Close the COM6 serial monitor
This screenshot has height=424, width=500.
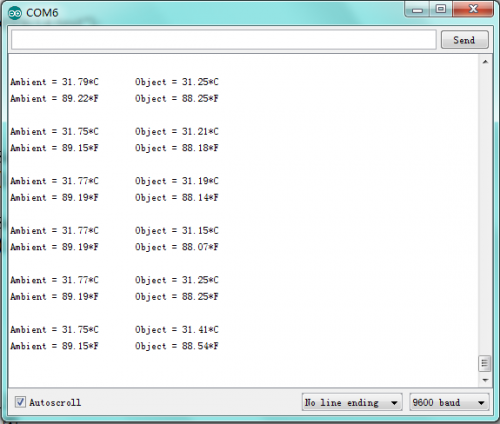point(473,9)
